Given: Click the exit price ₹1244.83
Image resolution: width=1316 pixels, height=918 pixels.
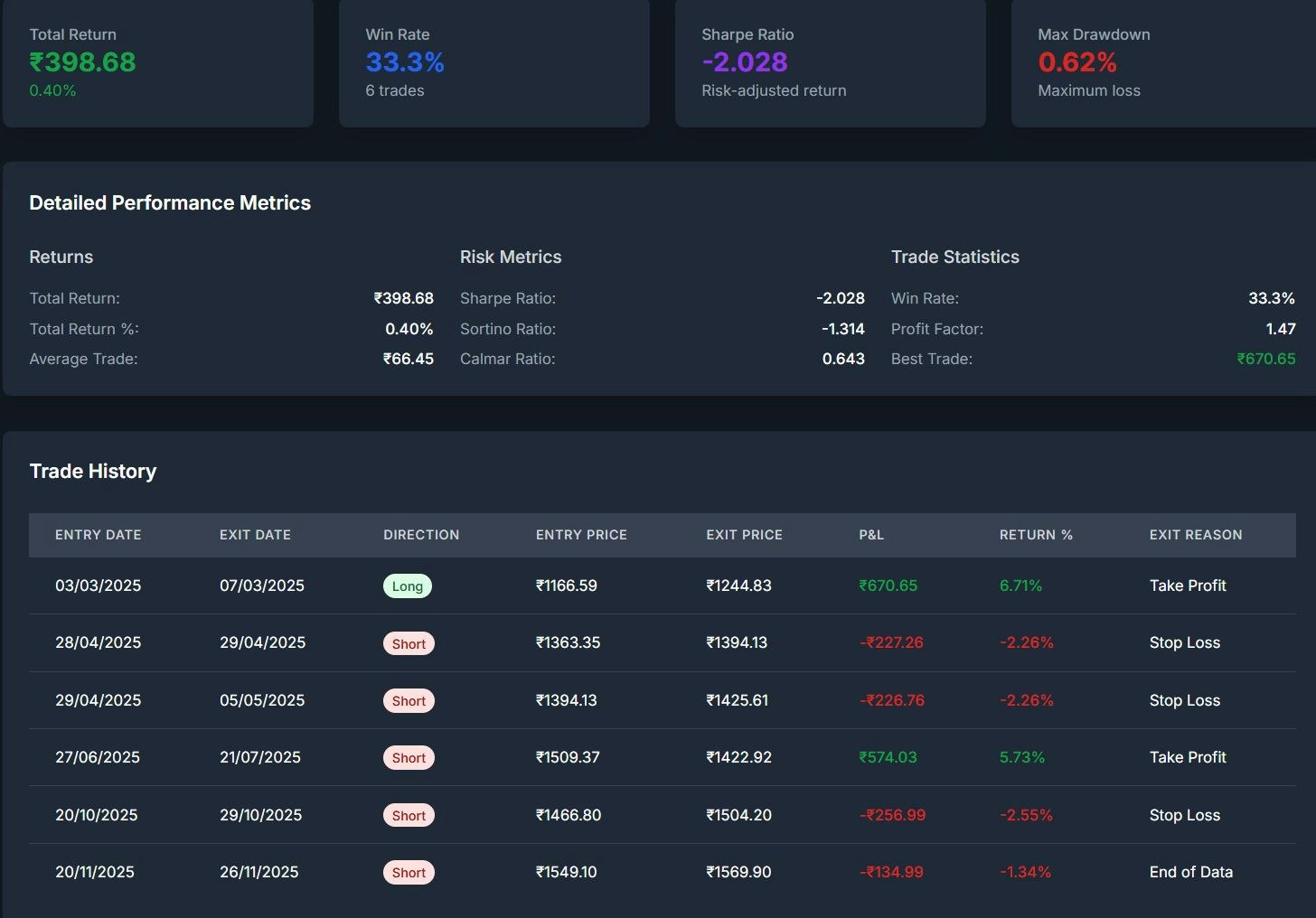Looking at the screenshot, I should [739, 585].
